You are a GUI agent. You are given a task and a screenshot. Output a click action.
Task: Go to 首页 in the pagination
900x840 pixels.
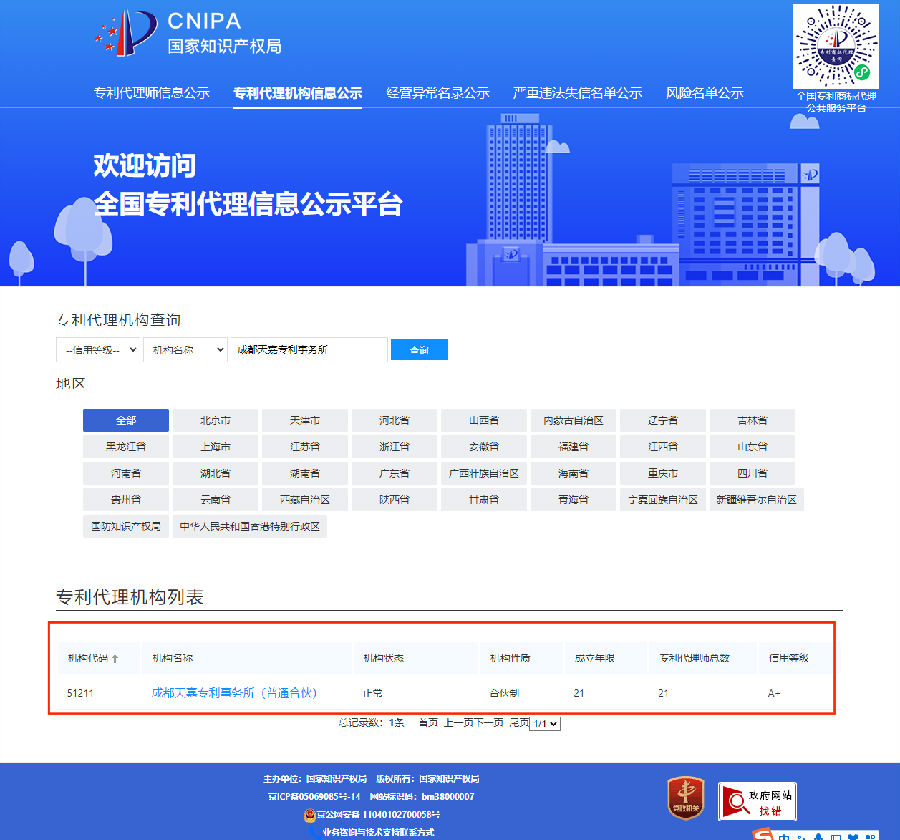point(428,722)
